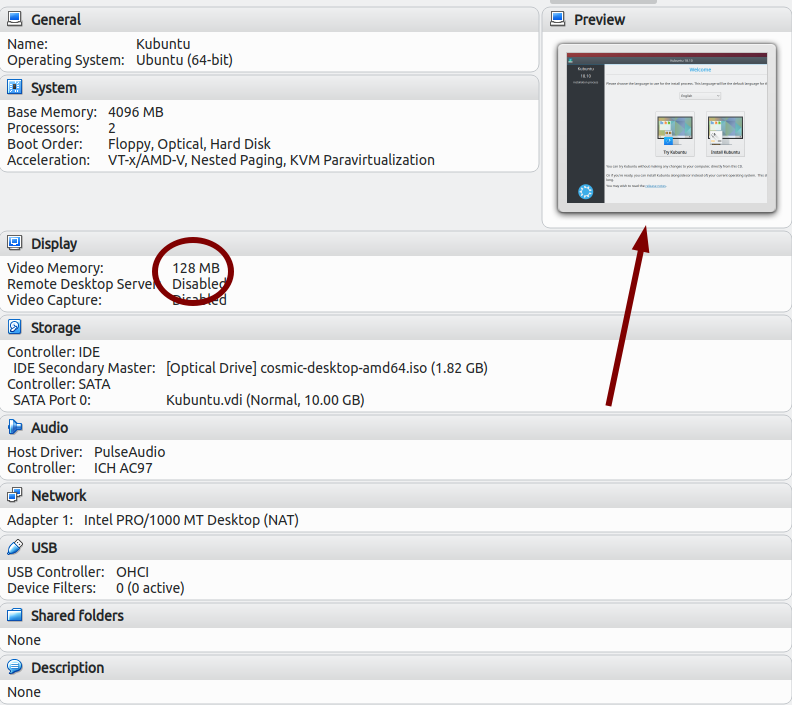Click the USB plug icon
Viewport: 792px width, 705px height.
[x=15, y=548]
